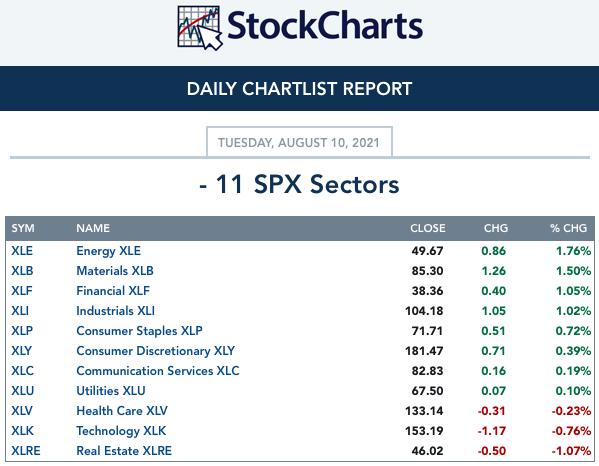This screenshot has height=466, width=599.
Task: Click the Health Care XLV link
Action: coord(122,411)
